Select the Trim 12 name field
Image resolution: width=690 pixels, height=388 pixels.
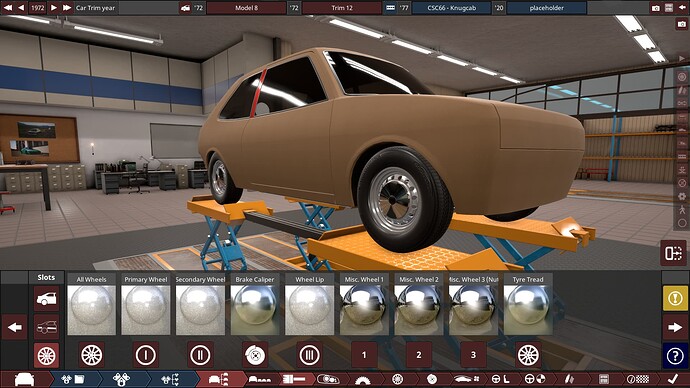tap(342, 8)
